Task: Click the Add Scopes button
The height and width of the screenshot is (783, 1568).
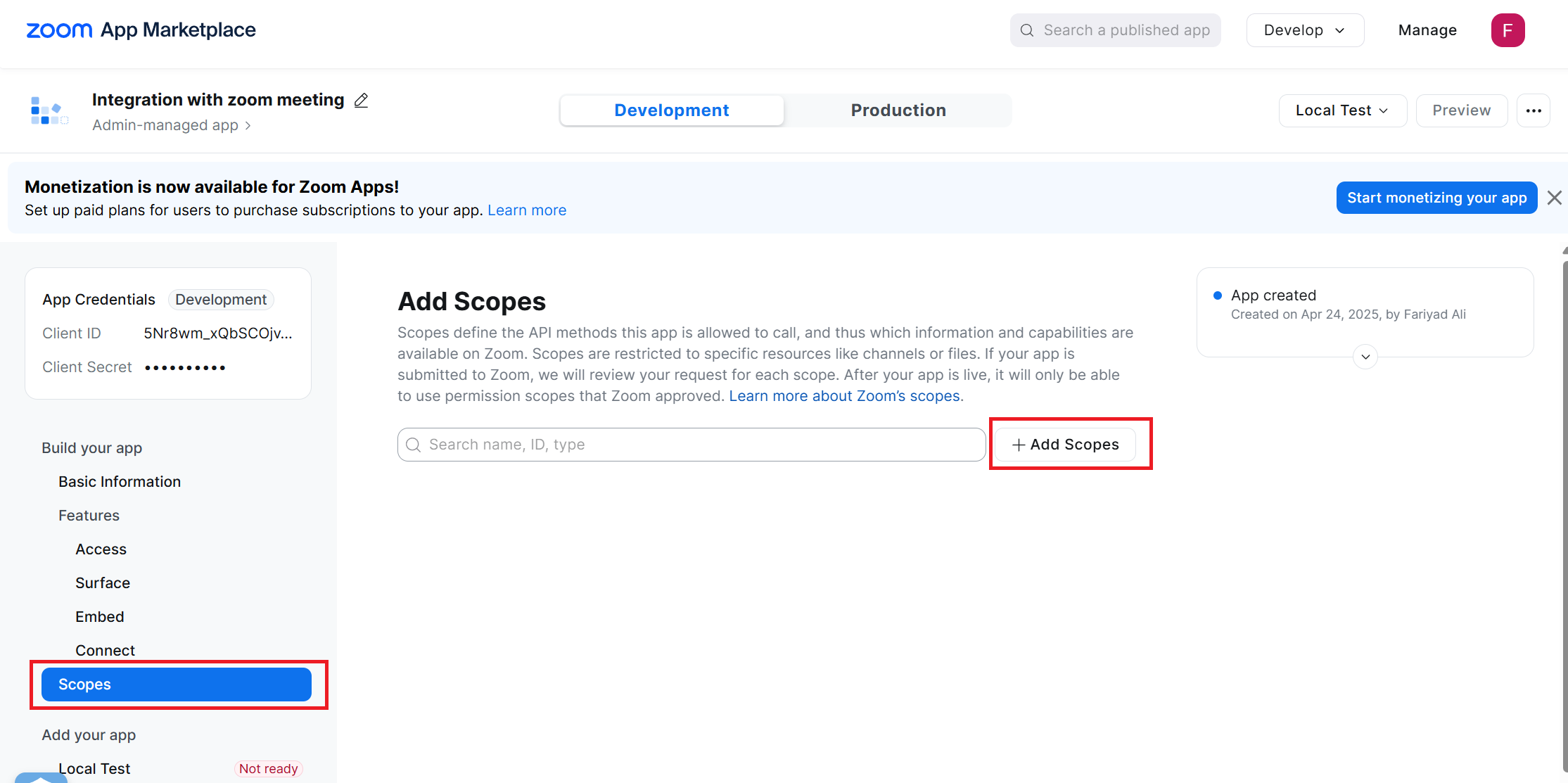Action: (1065, 445)
